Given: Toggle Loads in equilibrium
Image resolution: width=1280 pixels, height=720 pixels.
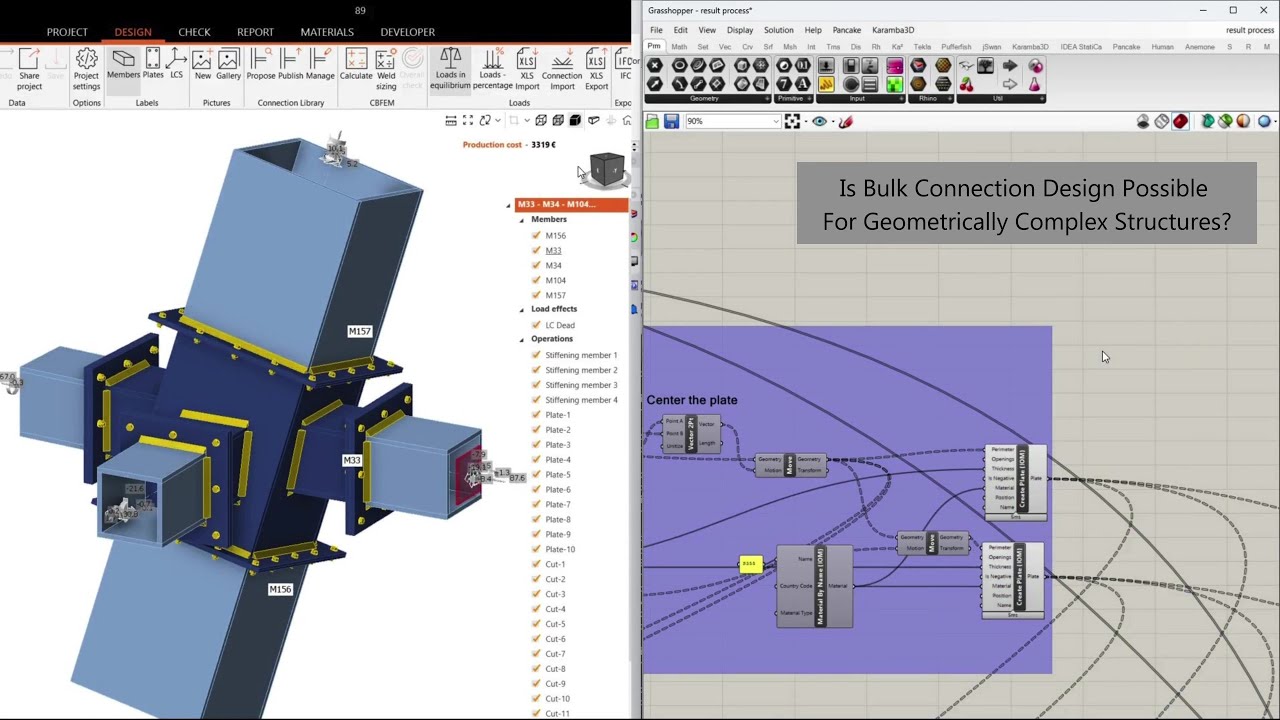Looking at the screenshot, I should 450,68.
